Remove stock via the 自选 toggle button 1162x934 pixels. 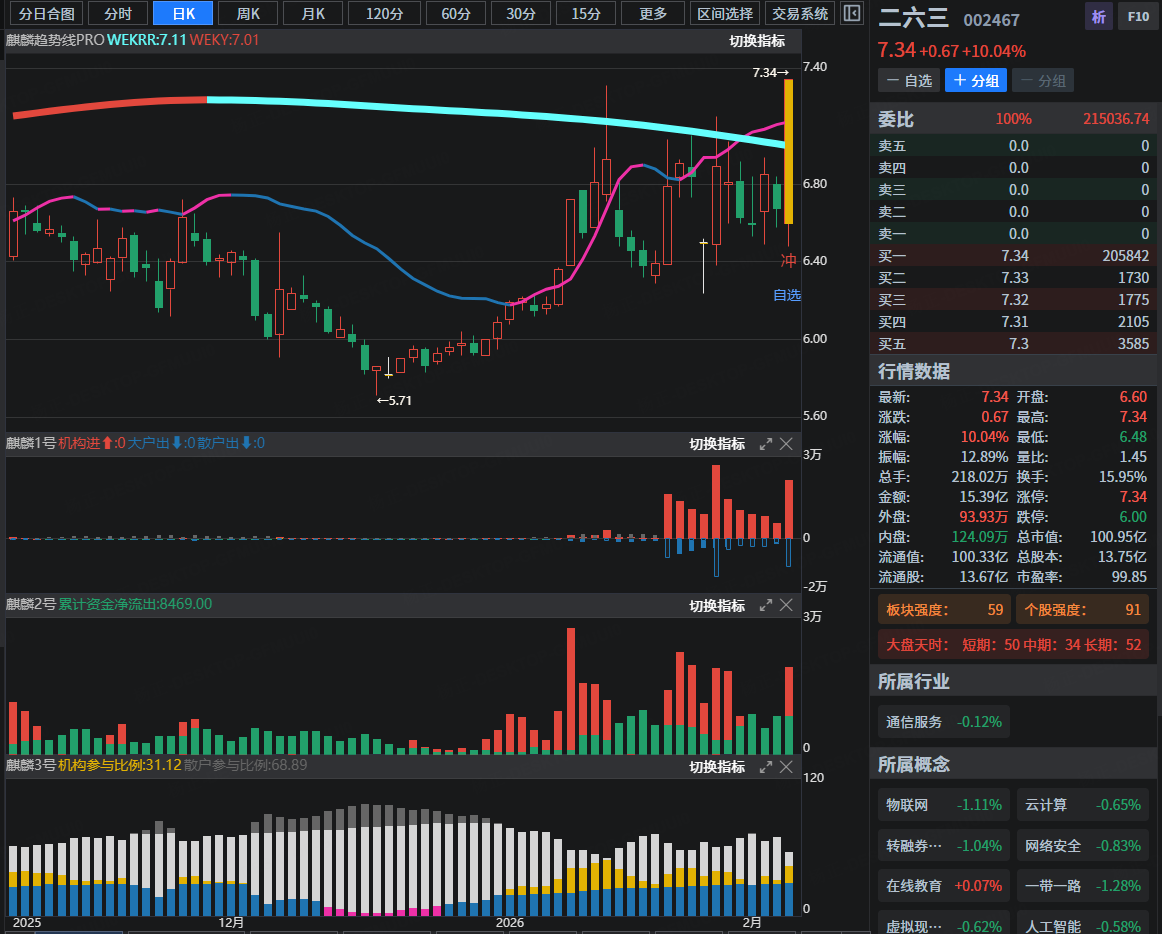pyautogui.click(x=908, y=81)
